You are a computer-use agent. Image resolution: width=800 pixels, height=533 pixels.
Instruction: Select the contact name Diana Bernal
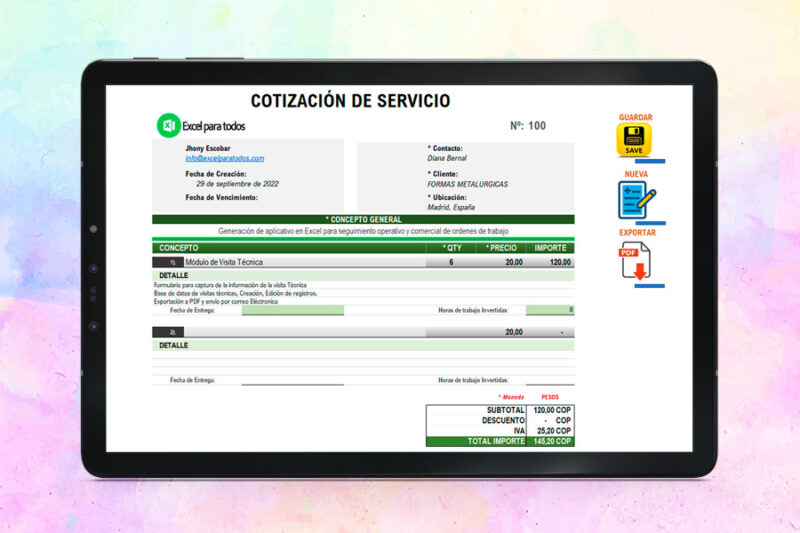click(447, 158)
